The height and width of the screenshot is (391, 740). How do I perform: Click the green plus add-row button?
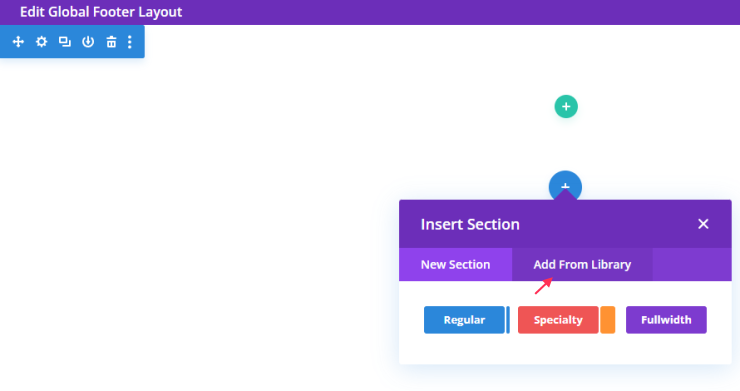(x=566, y=107)
